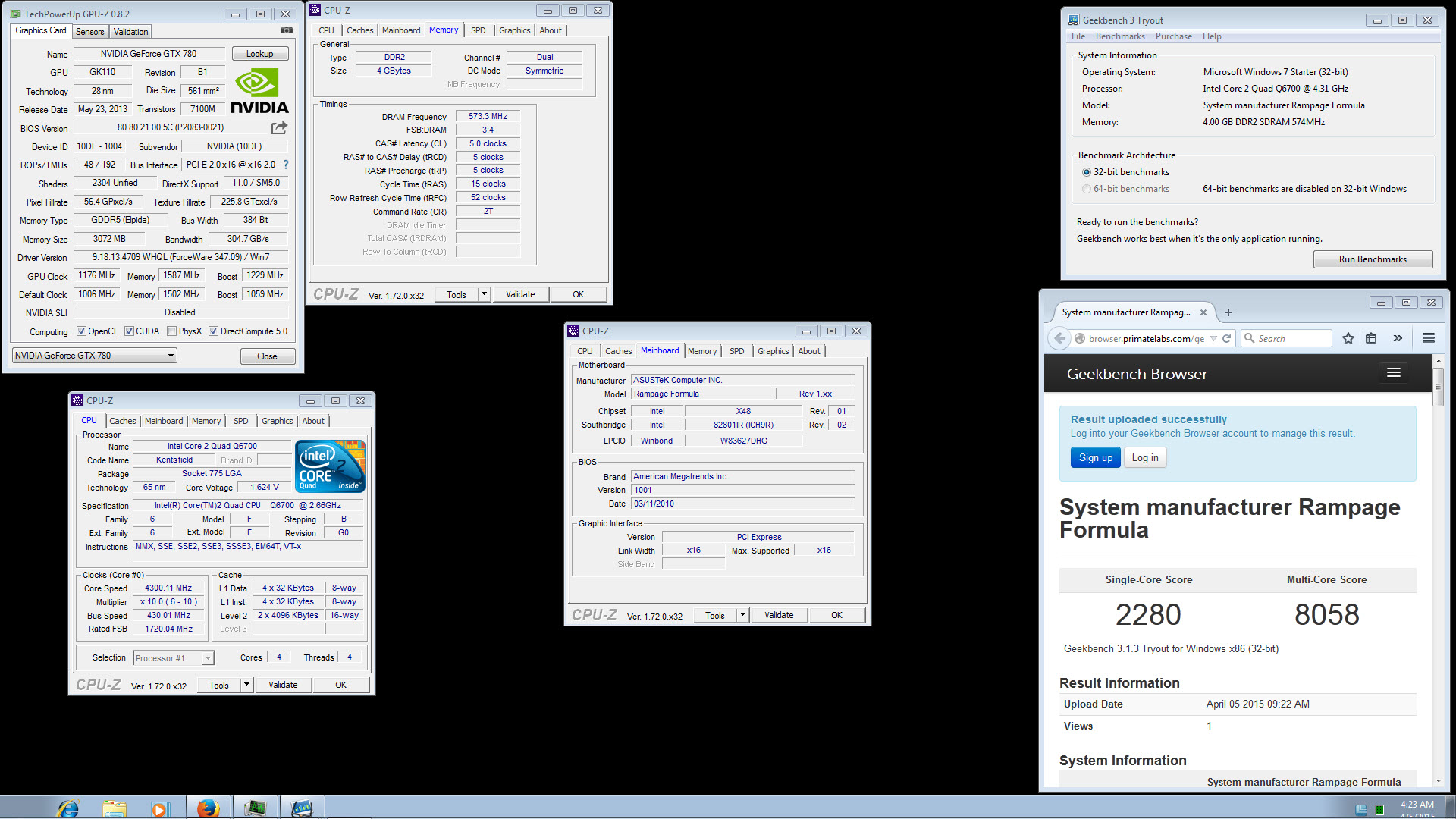
Task: Click the Sign up button
Action: (1096, 457)
